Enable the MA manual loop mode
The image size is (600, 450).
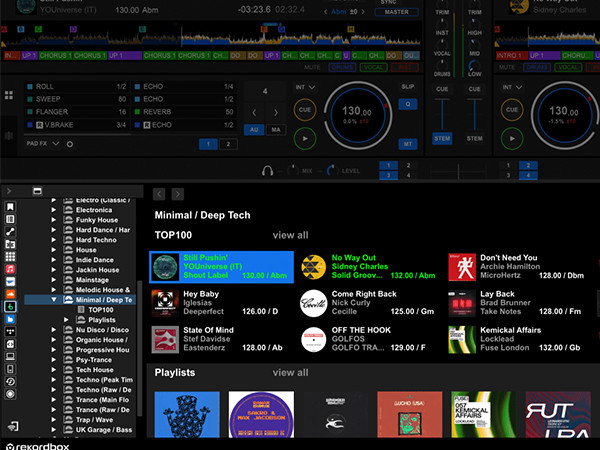coord(276,130)
